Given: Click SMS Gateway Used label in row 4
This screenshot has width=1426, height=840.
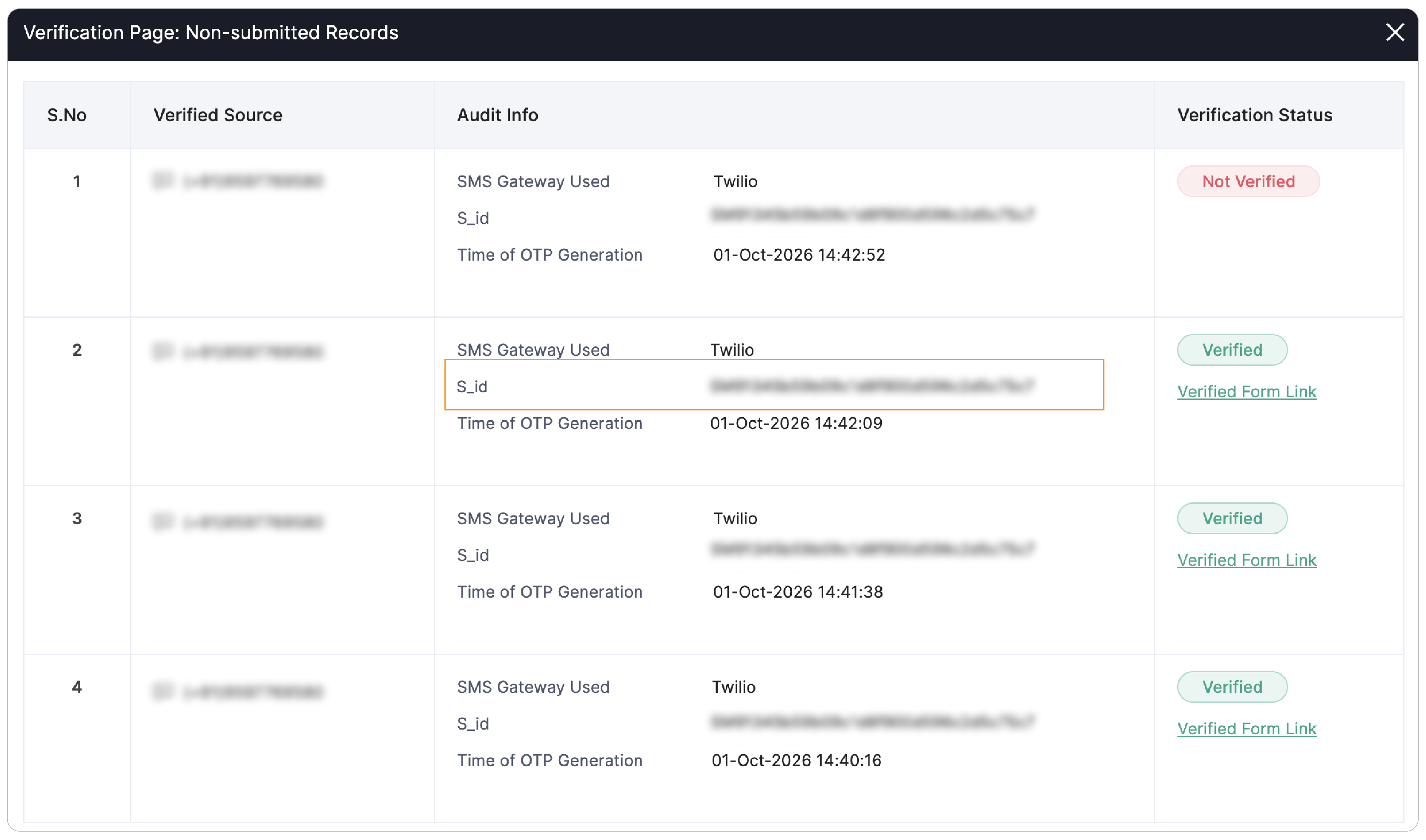Looking at the screenshot, I should 533,688.
